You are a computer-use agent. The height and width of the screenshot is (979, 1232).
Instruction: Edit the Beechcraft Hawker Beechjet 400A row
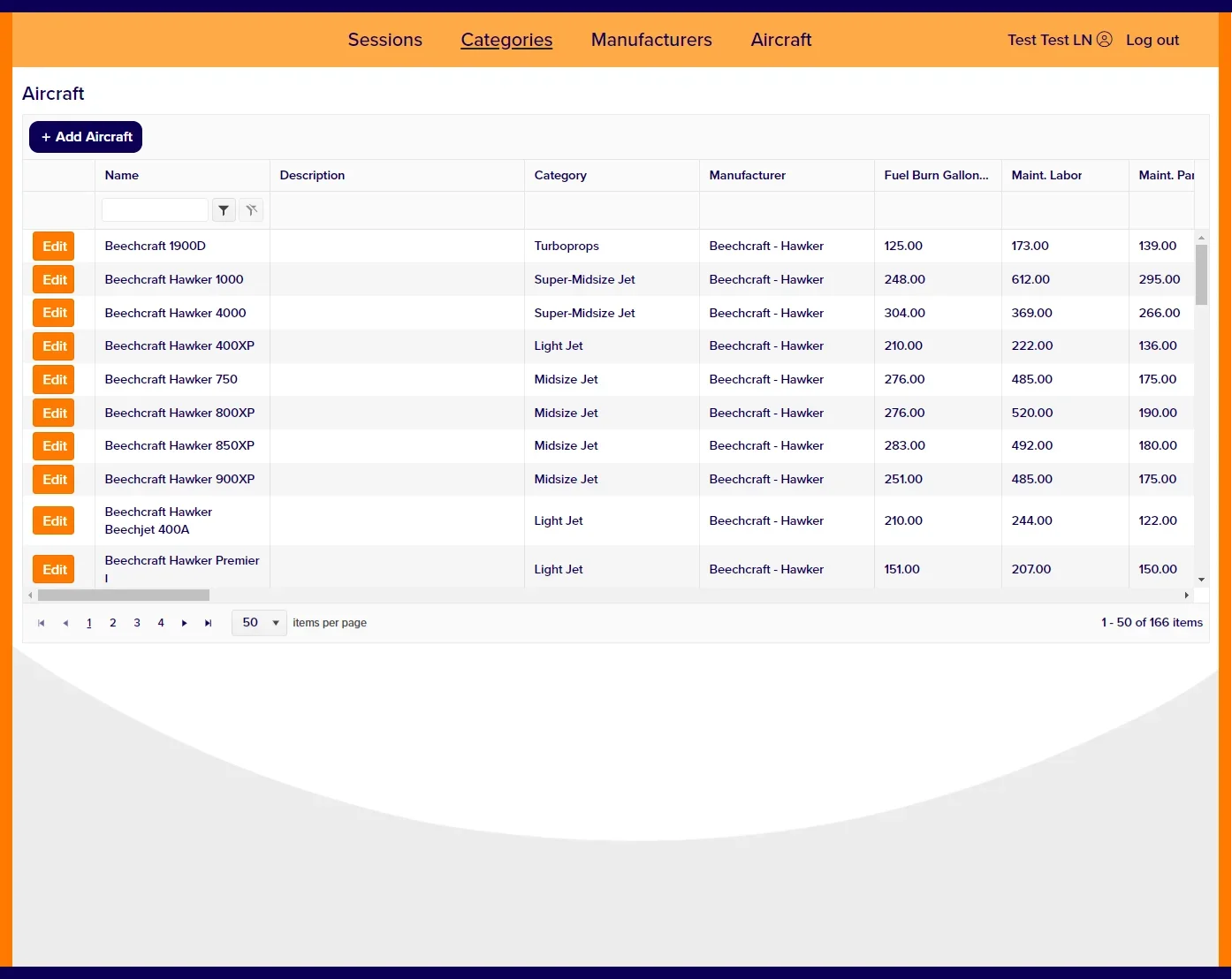click(54, 521)
